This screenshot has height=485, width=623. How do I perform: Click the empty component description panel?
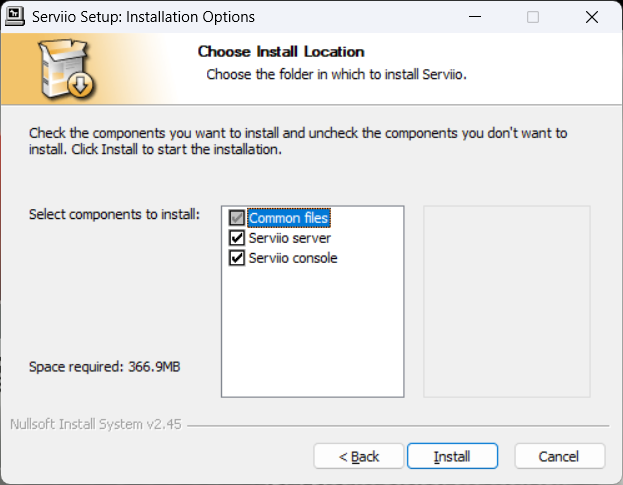507,301
